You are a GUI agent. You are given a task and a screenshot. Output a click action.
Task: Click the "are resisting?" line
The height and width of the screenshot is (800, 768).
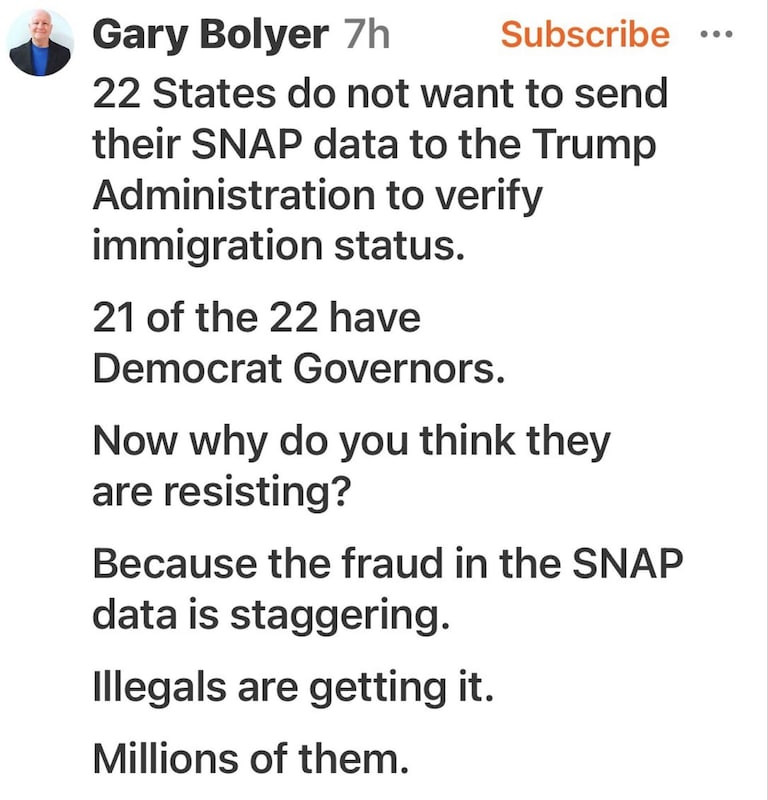[x=220, y=493]
